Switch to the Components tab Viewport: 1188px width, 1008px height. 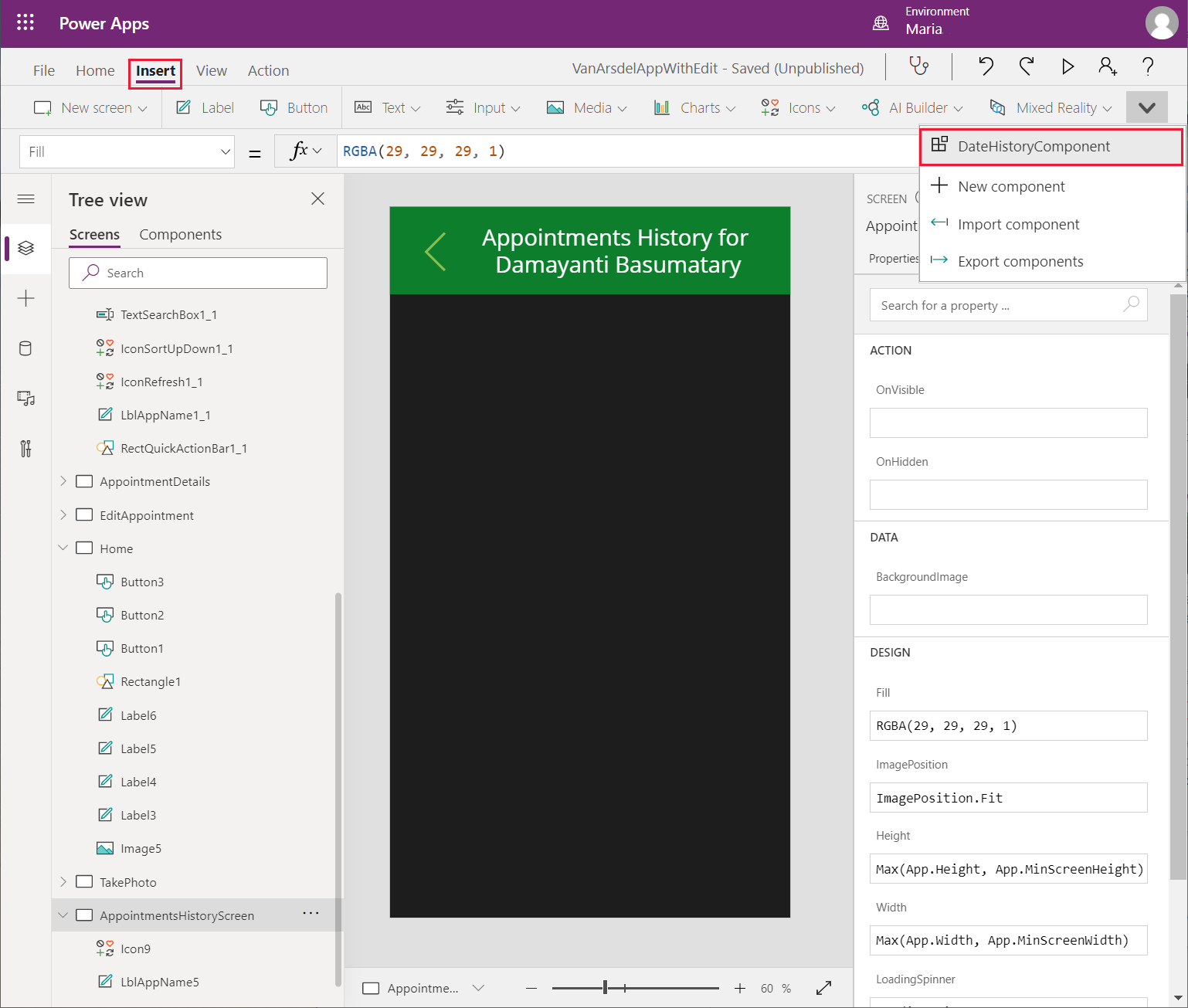click(180, 235)
